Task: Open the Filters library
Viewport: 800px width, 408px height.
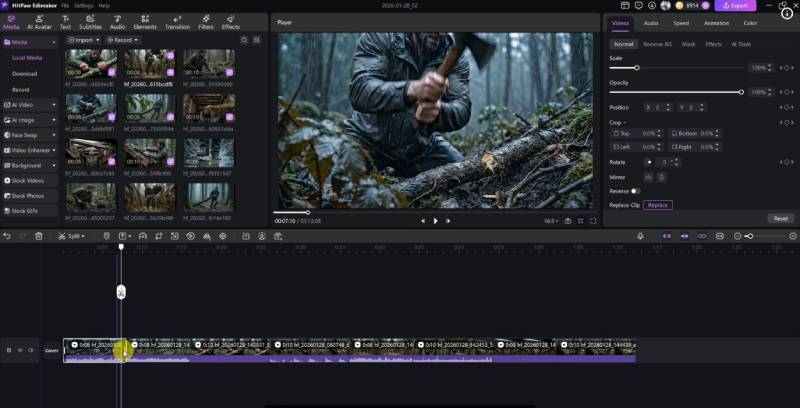Action: tap(206, 22)
